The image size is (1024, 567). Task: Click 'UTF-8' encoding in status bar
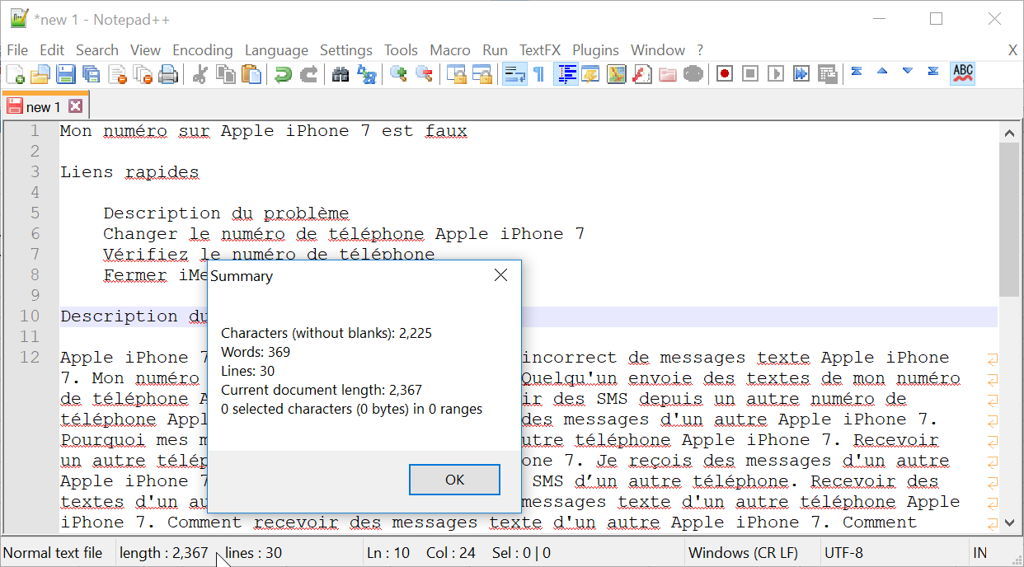[x=844, y=553]
